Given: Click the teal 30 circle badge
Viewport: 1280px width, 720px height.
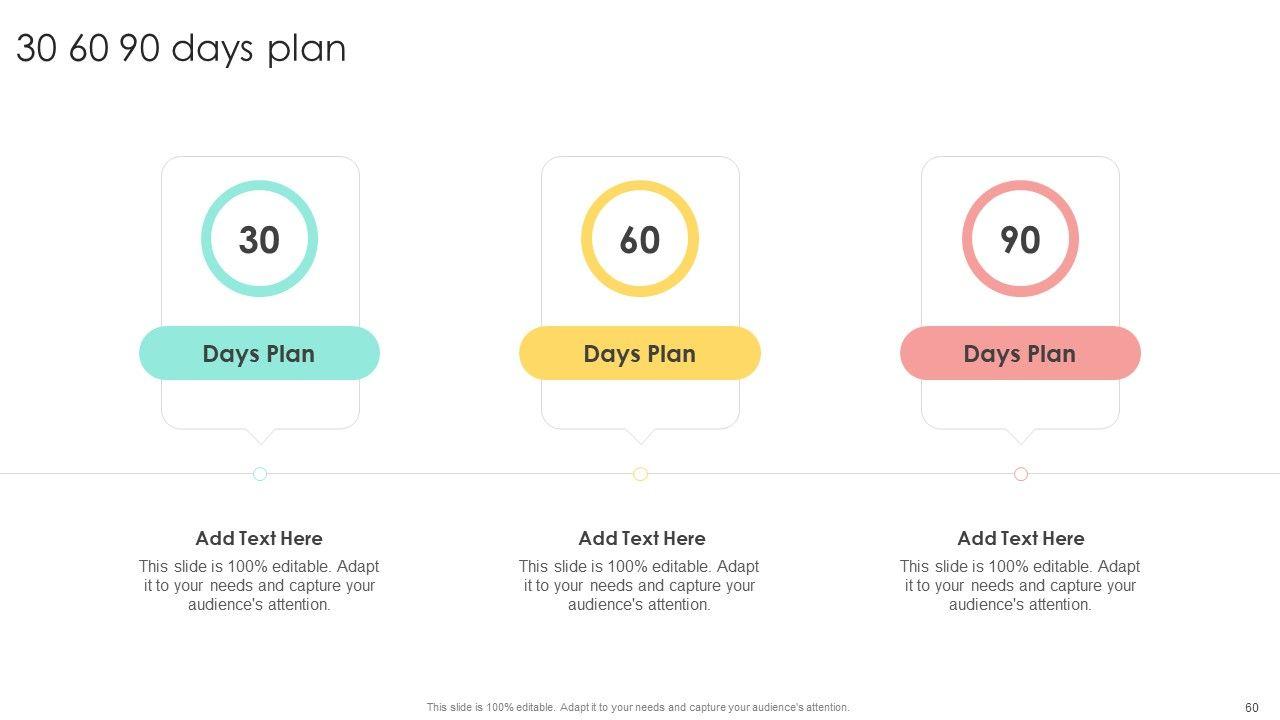Looking at the screenshot, I should (x=259, y=239).
